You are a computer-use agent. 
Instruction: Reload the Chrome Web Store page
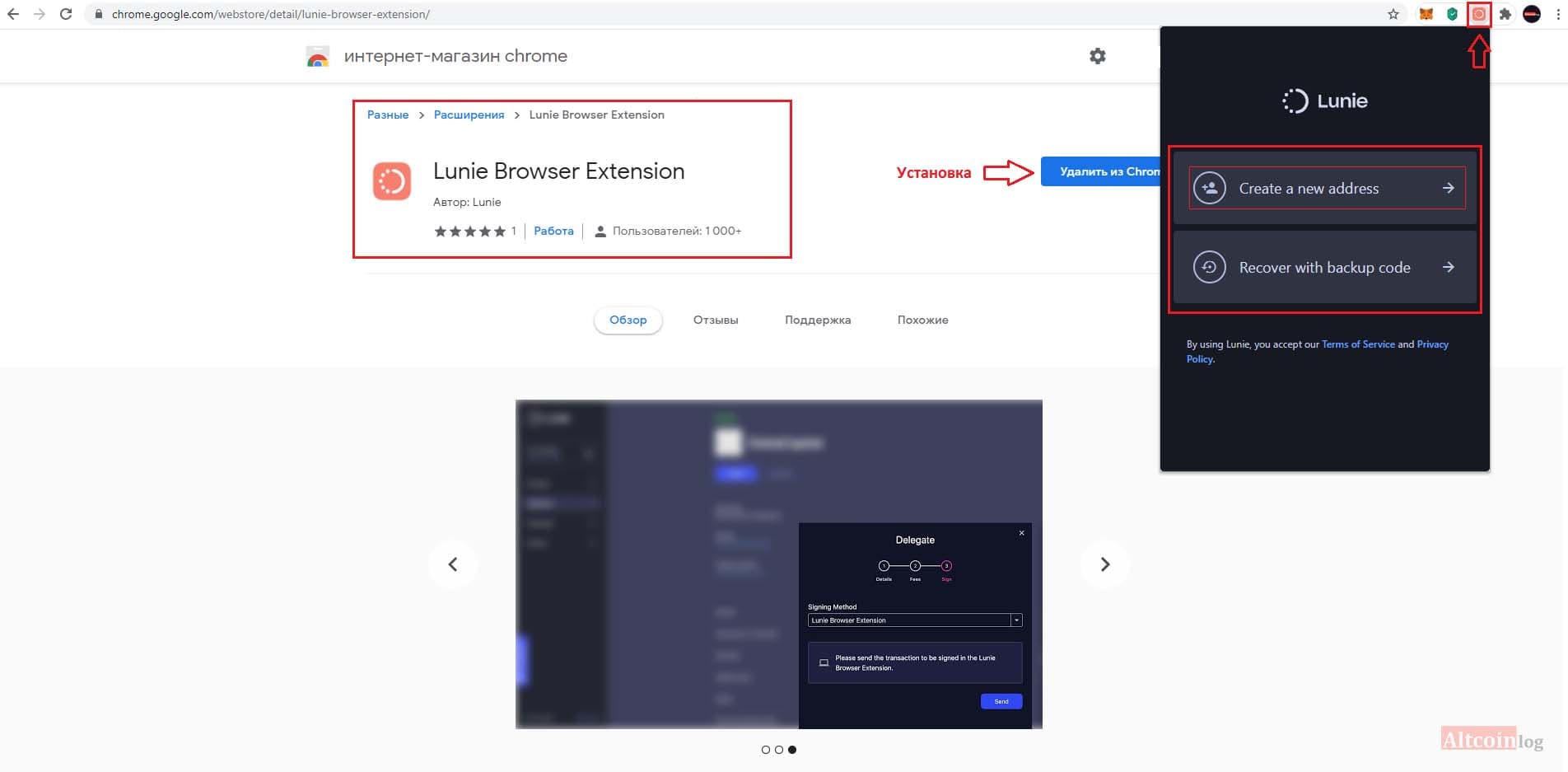click(x=66, y=14)
